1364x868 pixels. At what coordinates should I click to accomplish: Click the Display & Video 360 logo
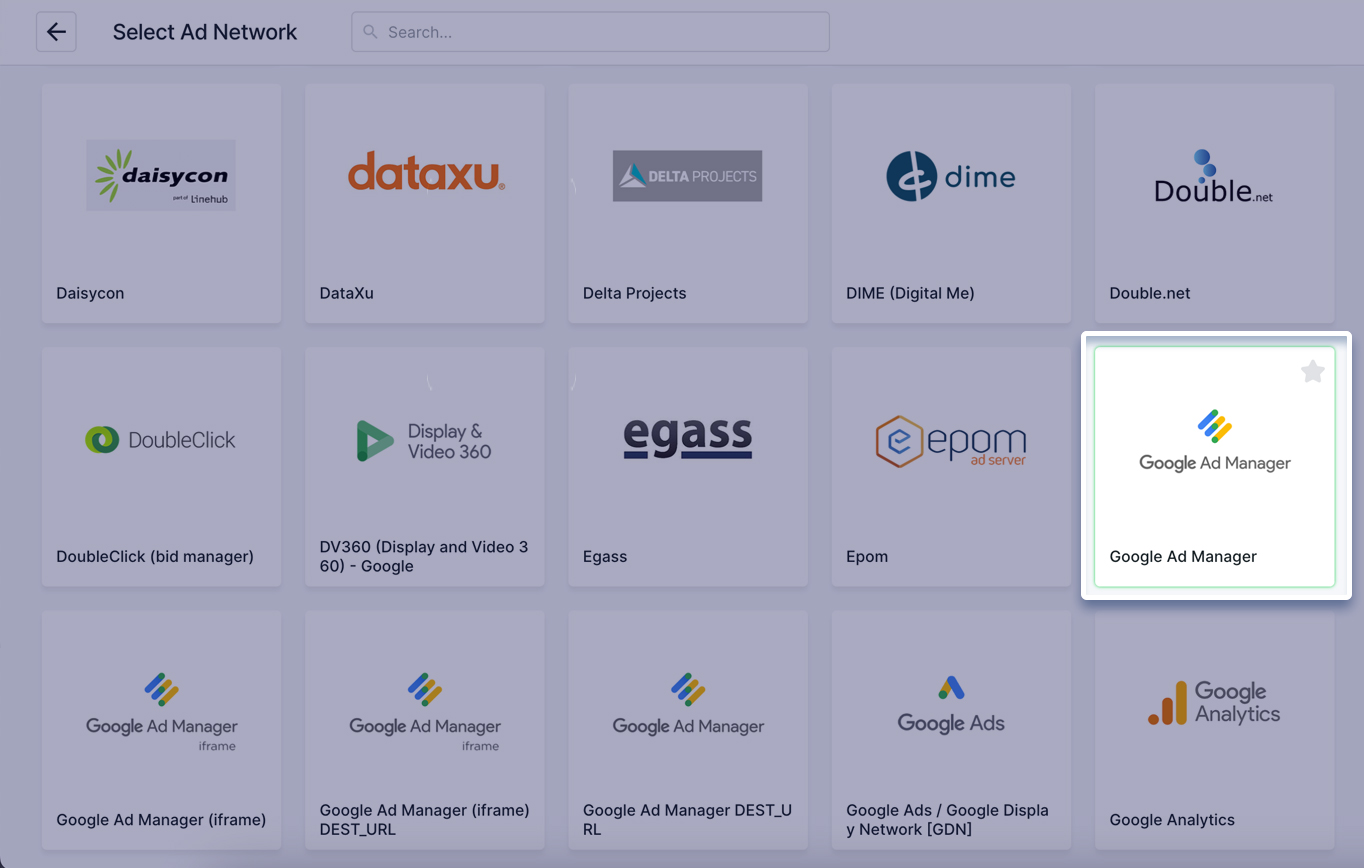coord(424,441)
